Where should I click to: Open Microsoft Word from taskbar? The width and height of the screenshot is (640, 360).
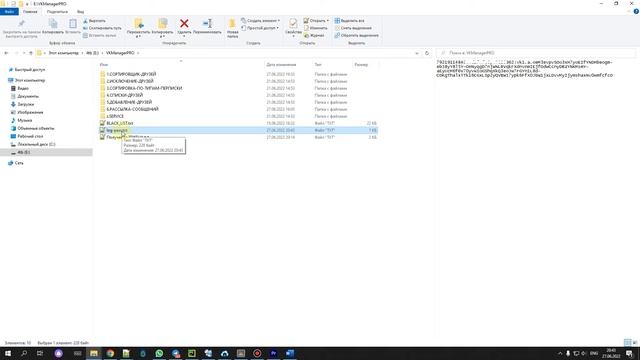coord(290,353)
